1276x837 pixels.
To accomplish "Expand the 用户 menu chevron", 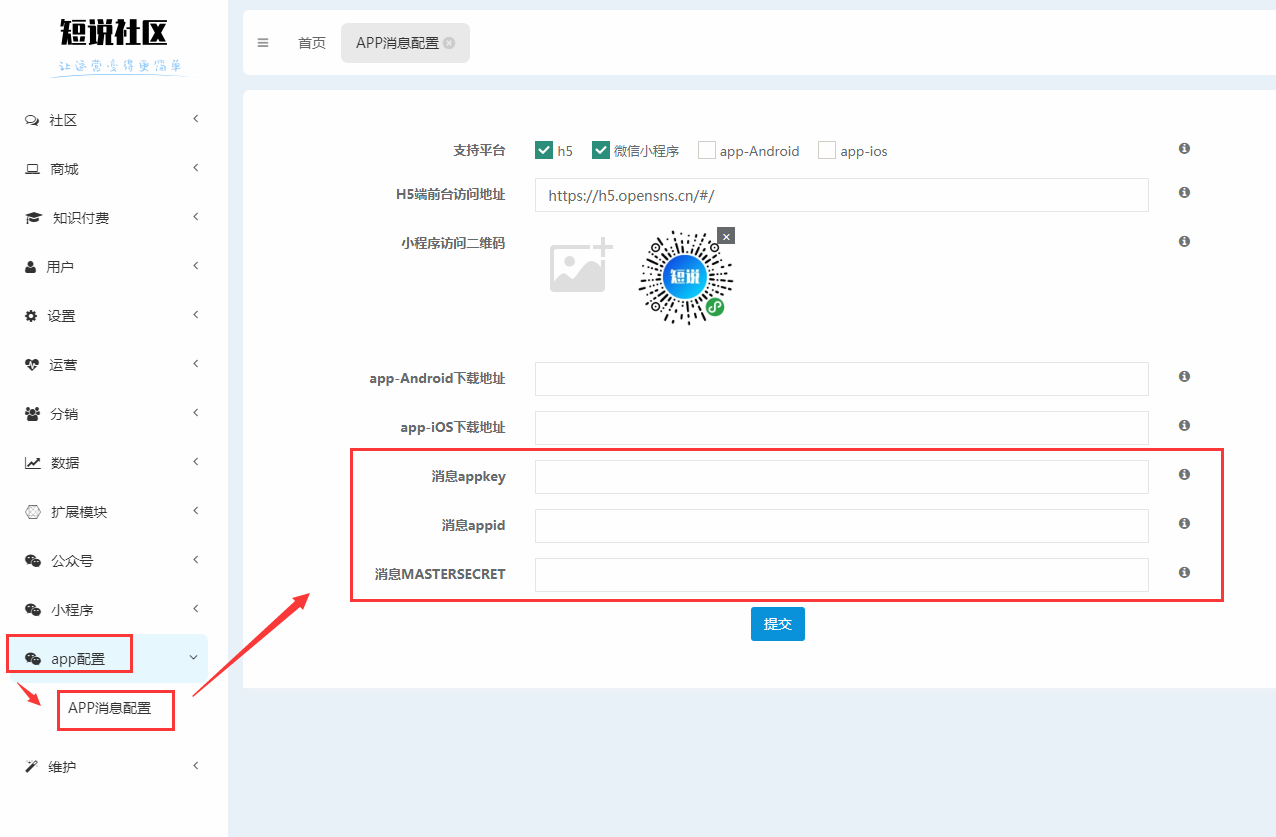I will [196, 266].
